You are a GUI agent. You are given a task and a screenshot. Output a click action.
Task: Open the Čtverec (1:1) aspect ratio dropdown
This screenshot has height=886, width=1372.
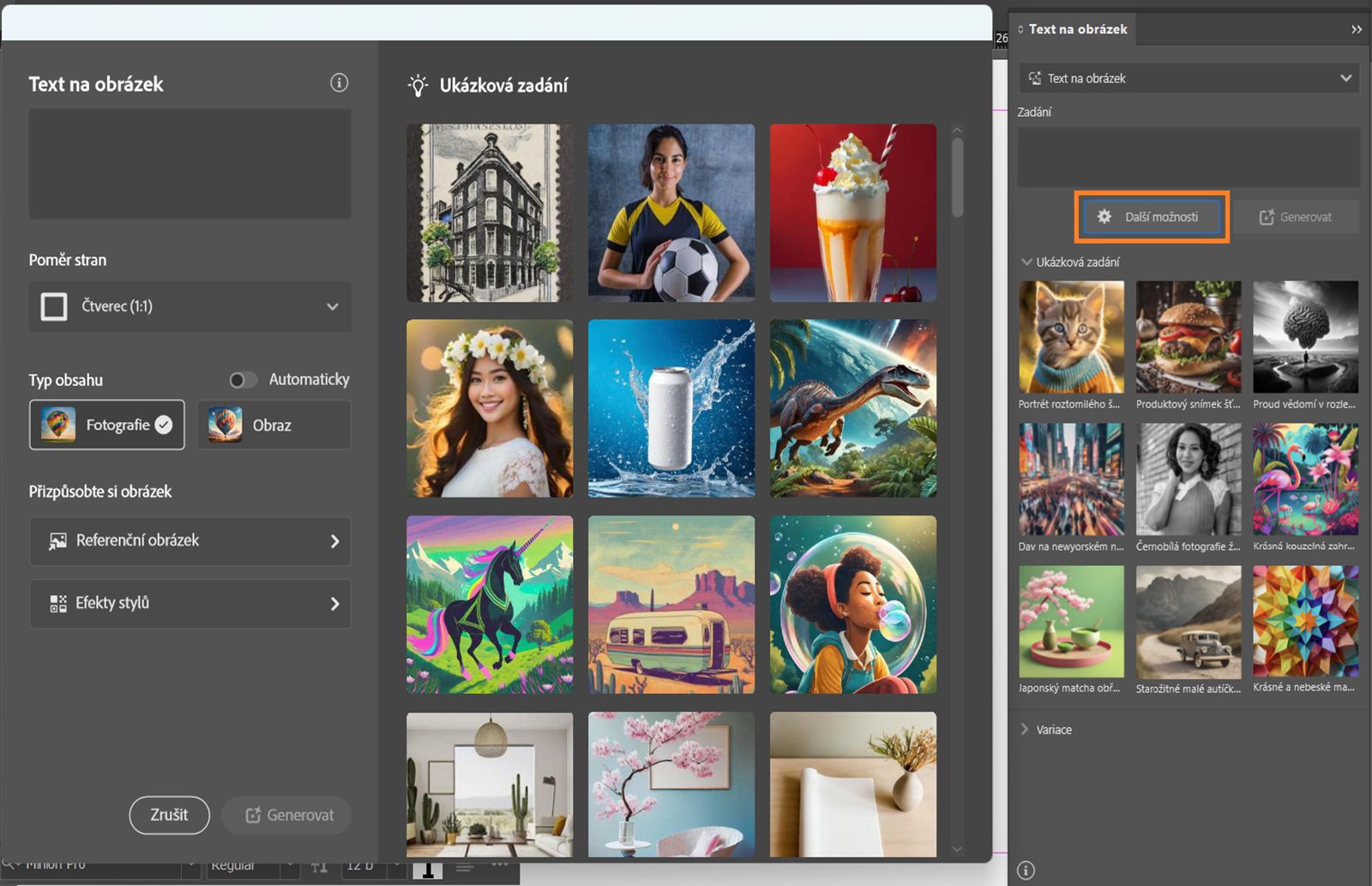tap(190, 306)
